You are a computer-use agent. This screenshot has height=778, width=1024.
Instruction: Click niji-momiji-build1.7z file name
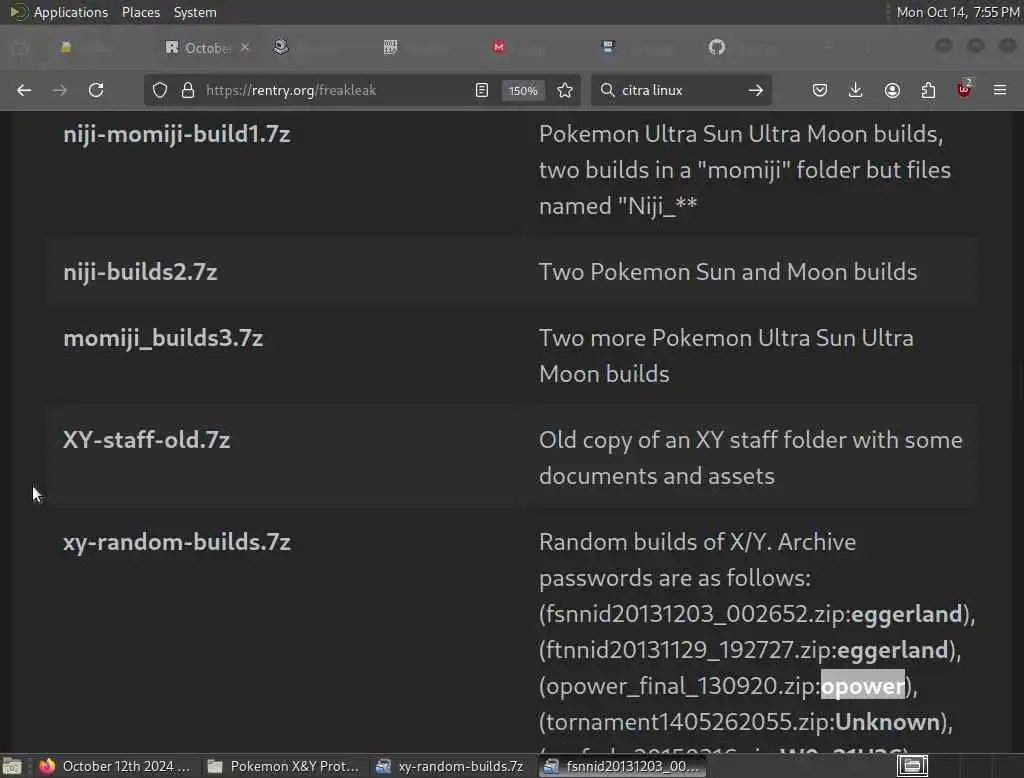(176, 134)
